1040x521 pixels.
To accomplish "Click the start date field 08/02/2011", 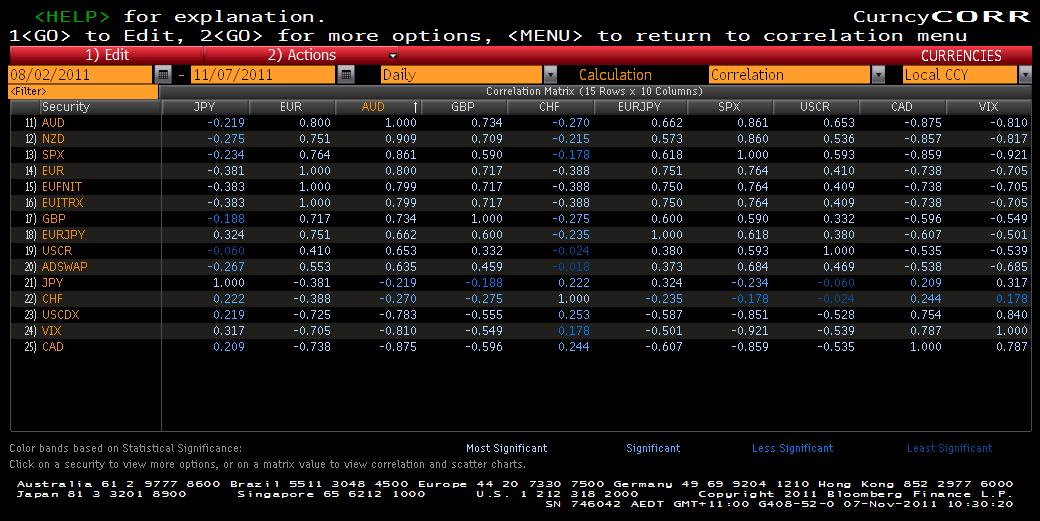I will pyautogui.click(x=80, y=75).
